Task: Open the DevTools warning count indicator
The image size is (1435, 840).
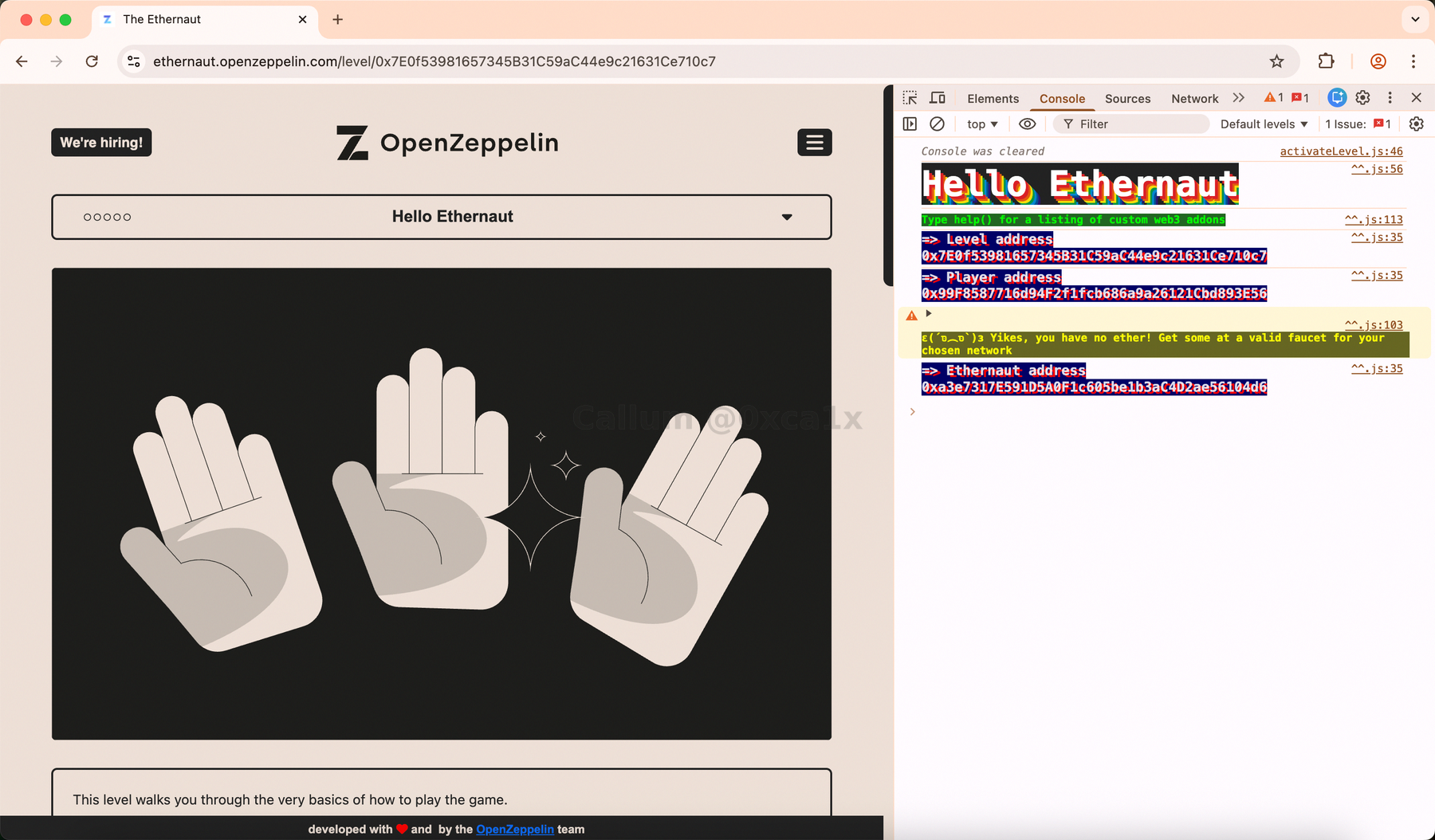Action: point(1274,98)
